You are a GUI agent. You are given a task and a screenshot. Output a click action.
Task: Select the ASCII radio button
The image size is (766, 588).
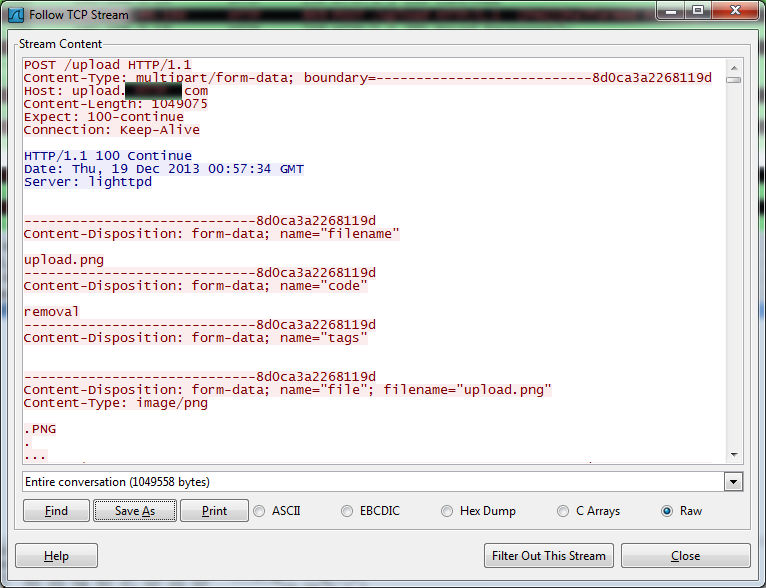[260, 511]
